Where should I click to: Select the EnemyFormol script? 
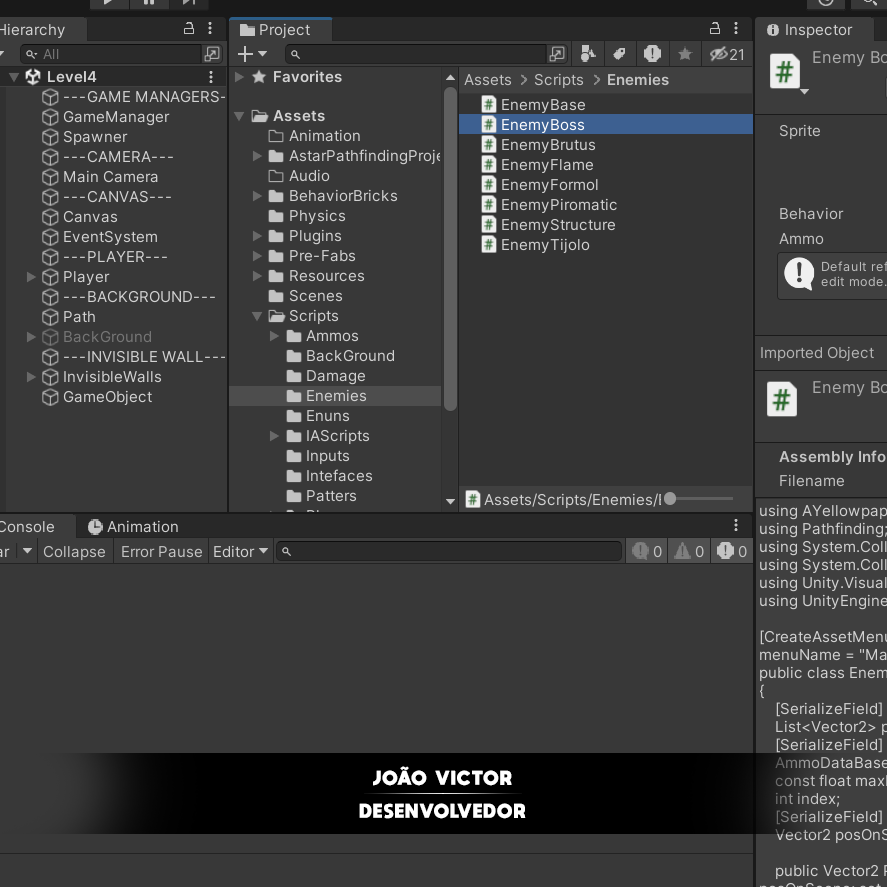(549, 184)
